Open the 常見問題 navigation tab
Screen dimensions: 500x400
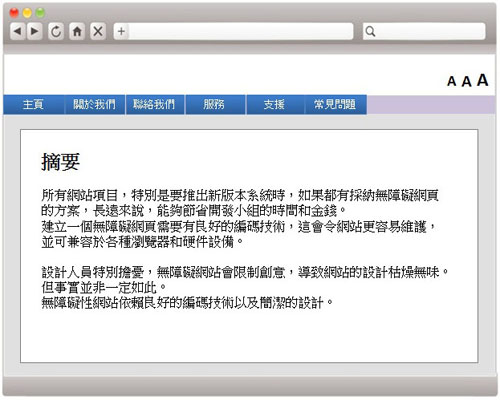[x=335, y=105]
